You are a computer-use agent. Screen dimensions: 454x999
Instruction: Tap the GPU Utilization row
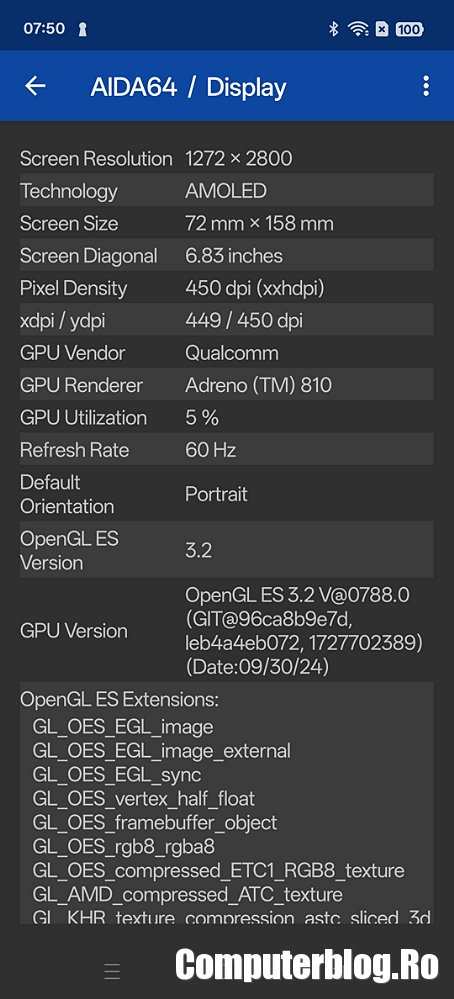click(x=227, y=417)
